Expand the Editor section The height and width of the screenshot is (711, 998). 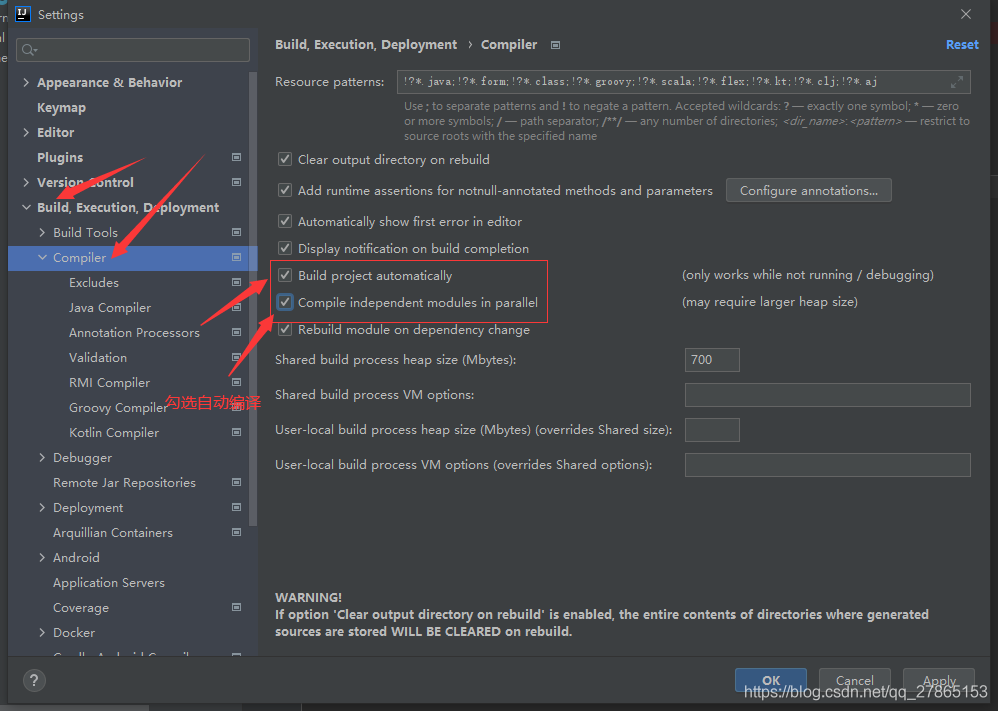(26, 132)
